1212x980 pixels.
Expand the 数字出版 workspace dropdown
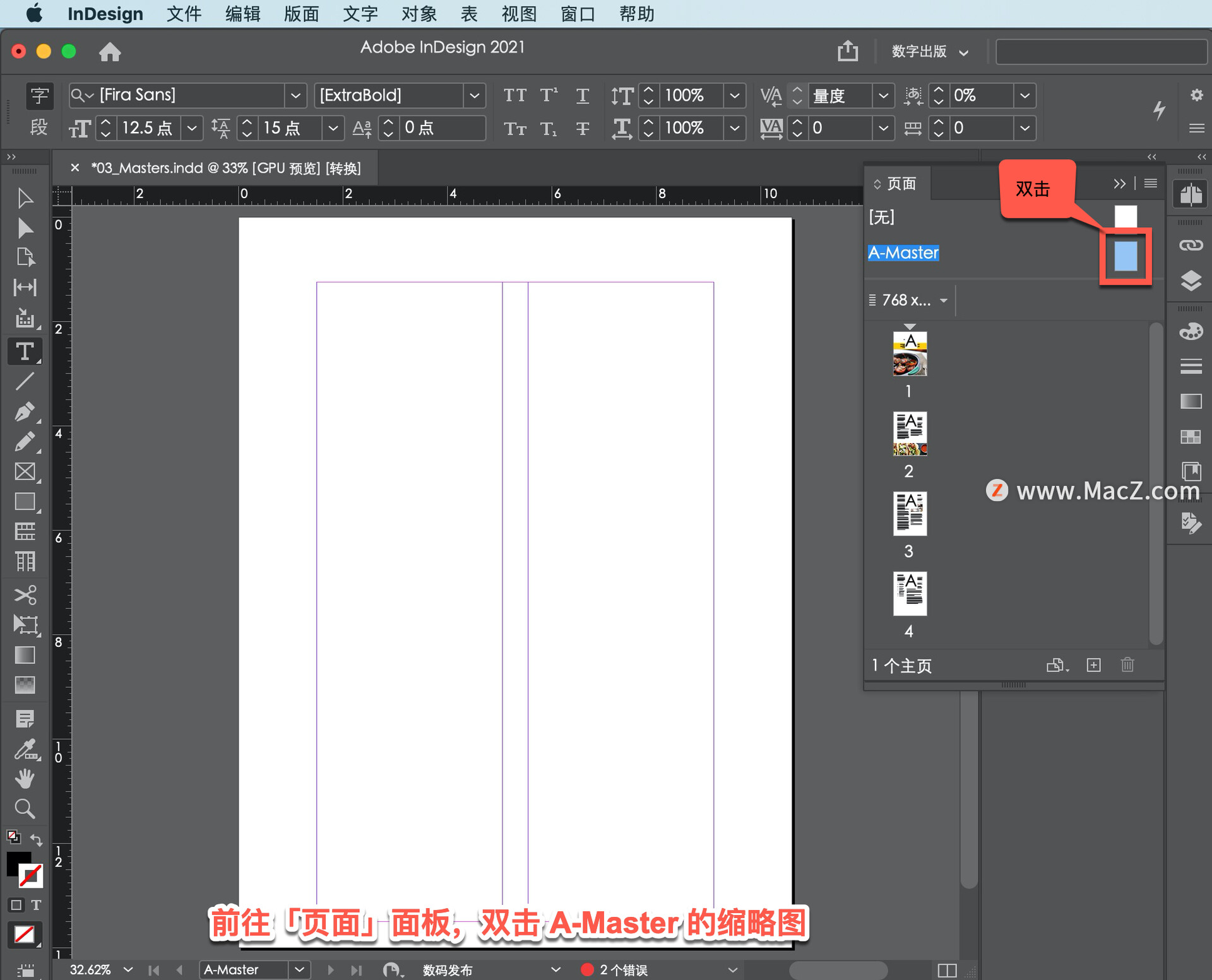click(x=929, y=52)
